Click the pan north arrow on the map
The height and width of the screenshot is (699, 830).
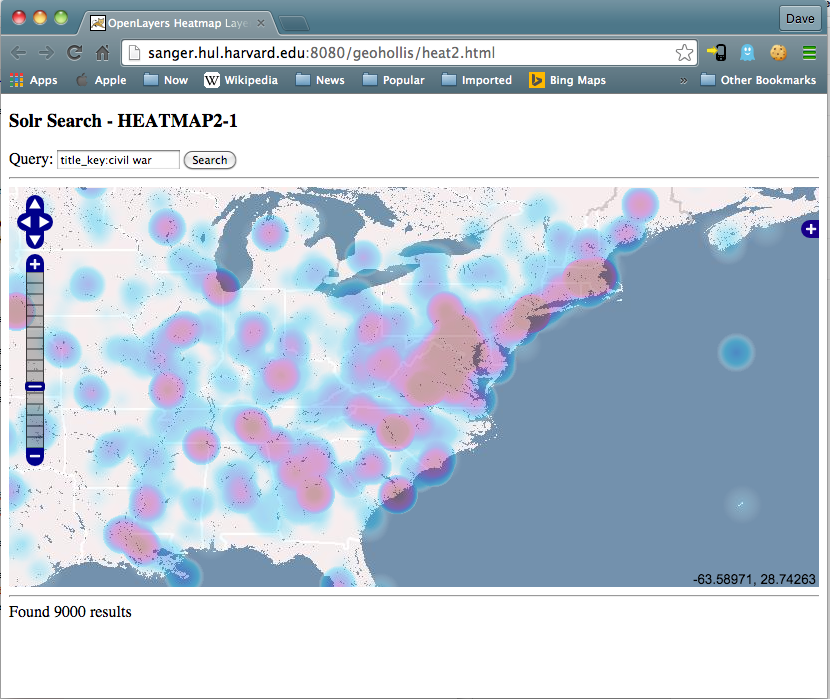click(35, 202)
